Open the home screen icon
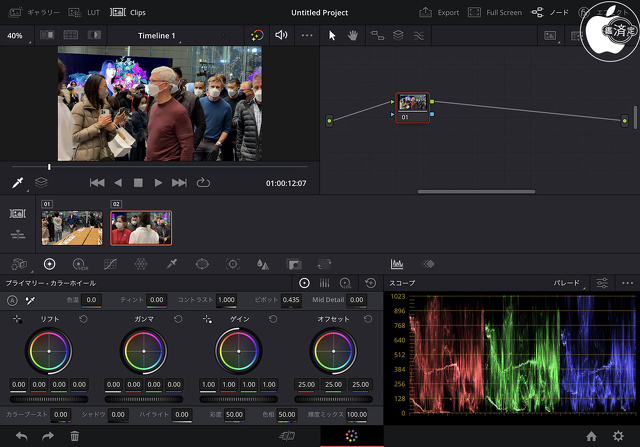The image size is (640, 447). pos(591,436)
